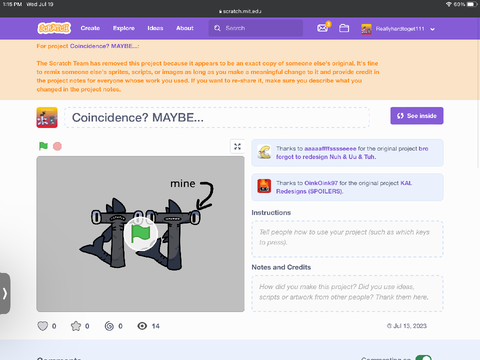
Task: Toggle the Commenting on switch
Action: (x=423, y=357)
